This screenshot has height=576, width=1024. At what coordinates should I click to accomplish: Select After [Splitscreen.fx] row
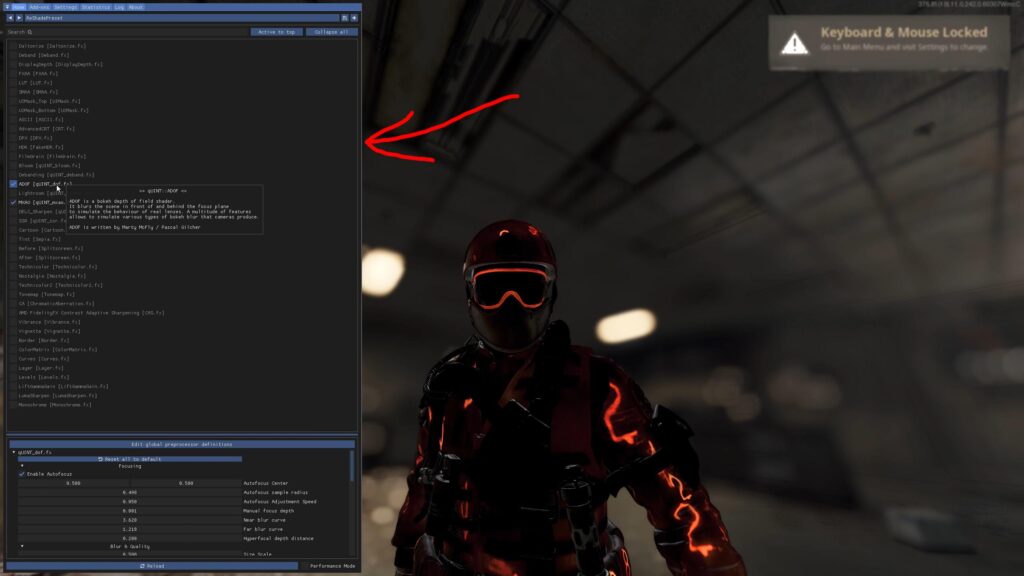50,257
